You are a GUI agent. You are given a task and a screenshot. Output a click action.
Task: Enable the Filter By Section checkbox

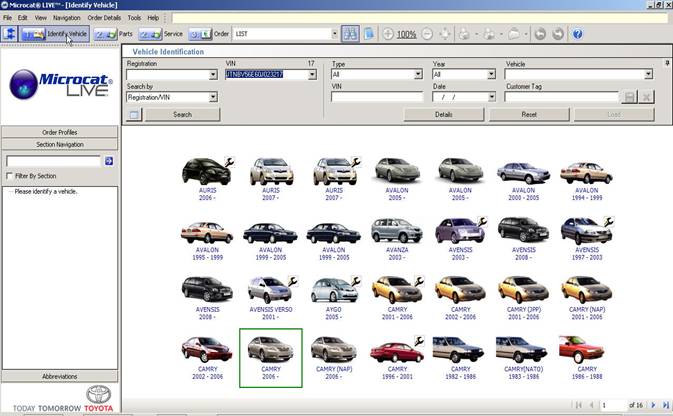coord(9,176)
